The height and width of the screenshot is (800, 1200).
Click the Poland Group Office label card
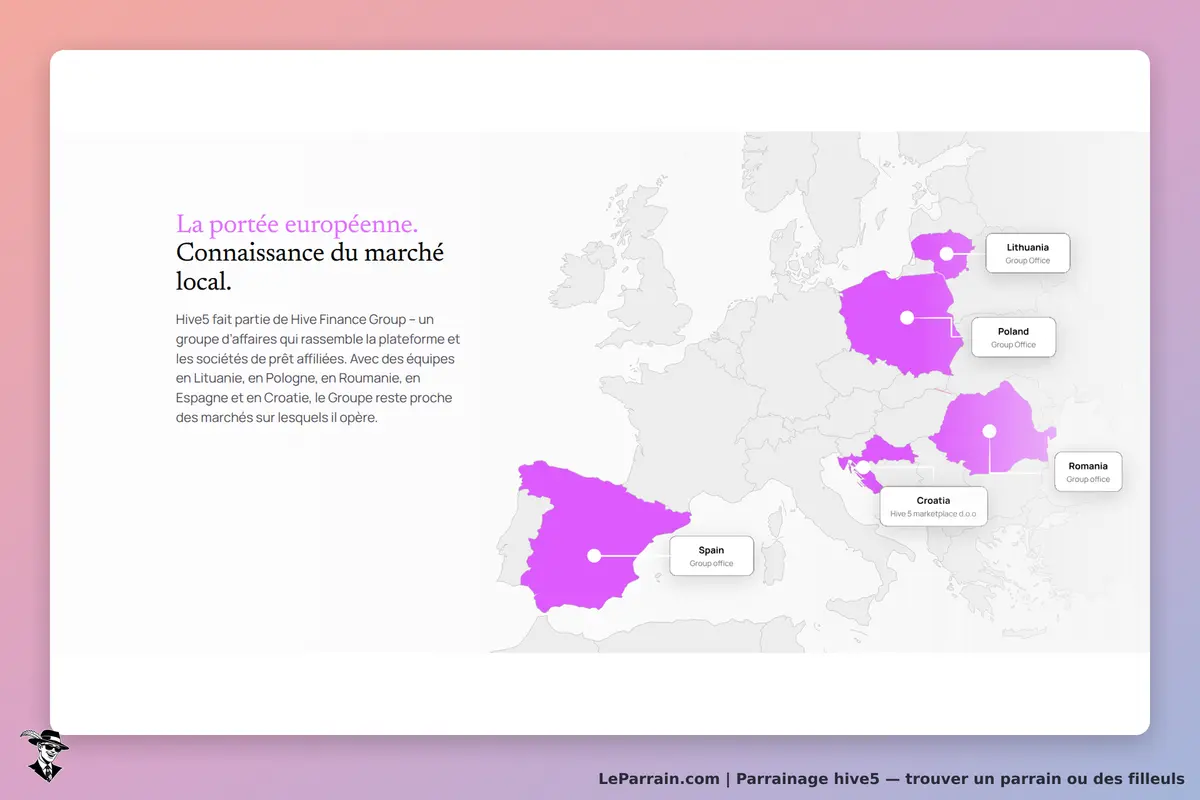tap(1013, 337)
